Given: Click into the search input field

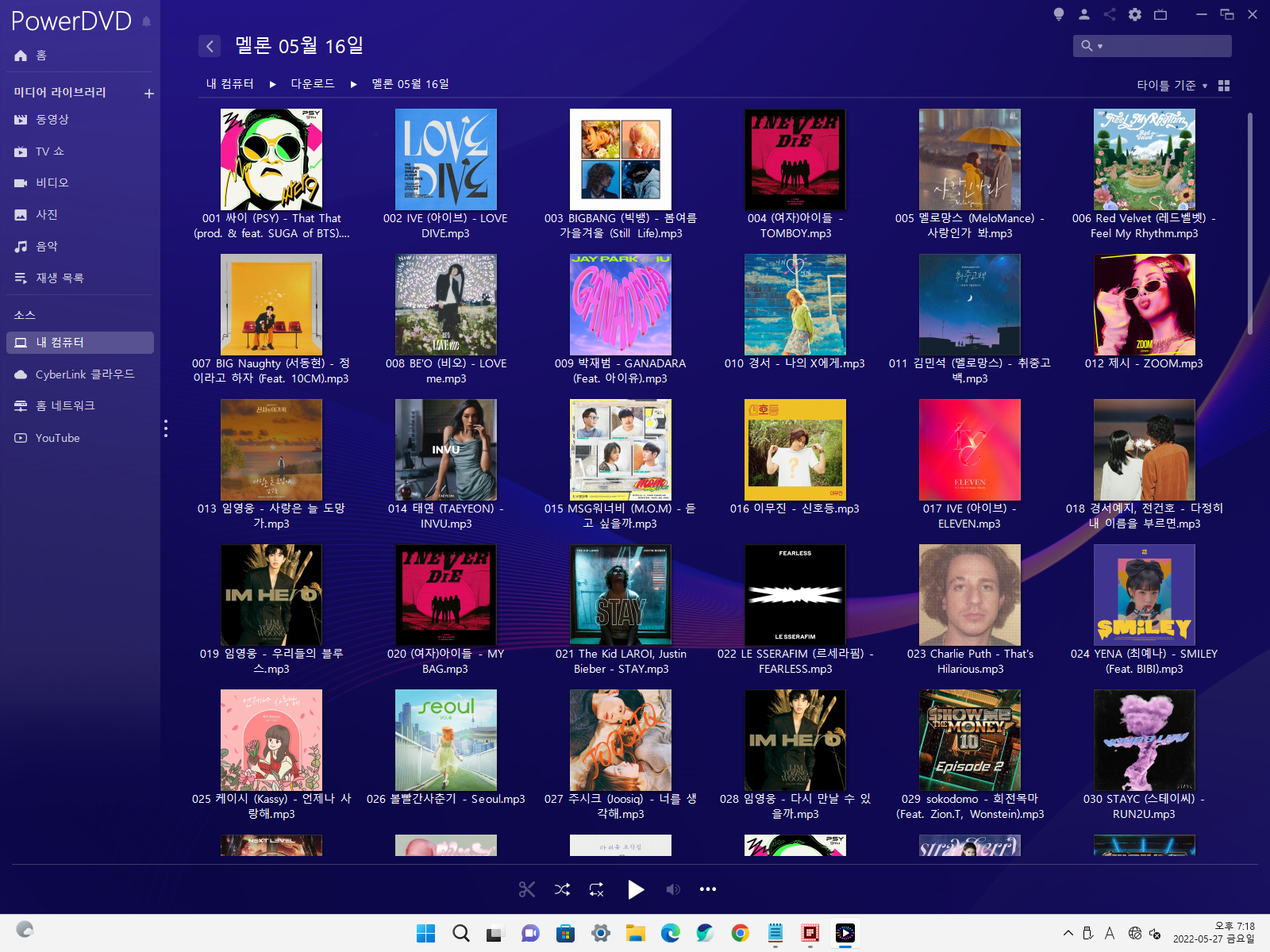Looking at the screenshot, I should tap(1167, 46).
